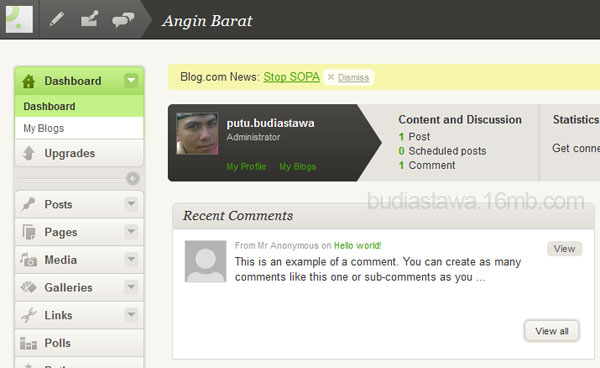Expand the Posts menu arrow
Viewport: 600px width, 368px height.
tap(131, 204)
